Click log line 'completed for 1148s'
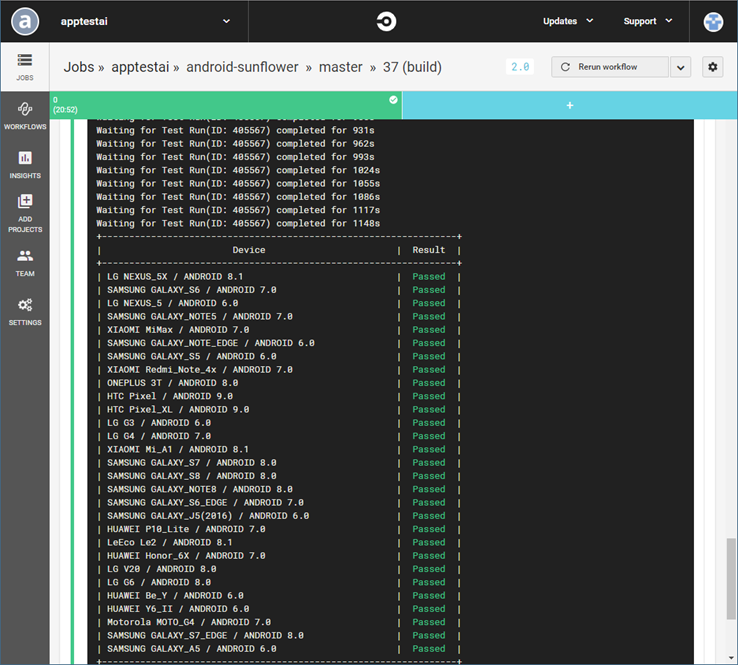The height and width of the screenshot is (665, 738). (x=238, y=224)
